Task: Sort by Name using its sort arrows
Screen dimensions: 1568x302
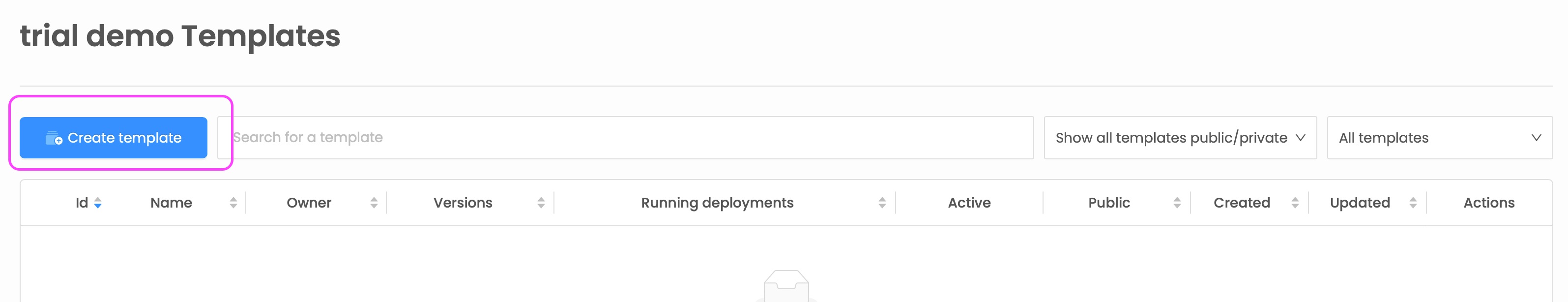Action: coord(233,203)
